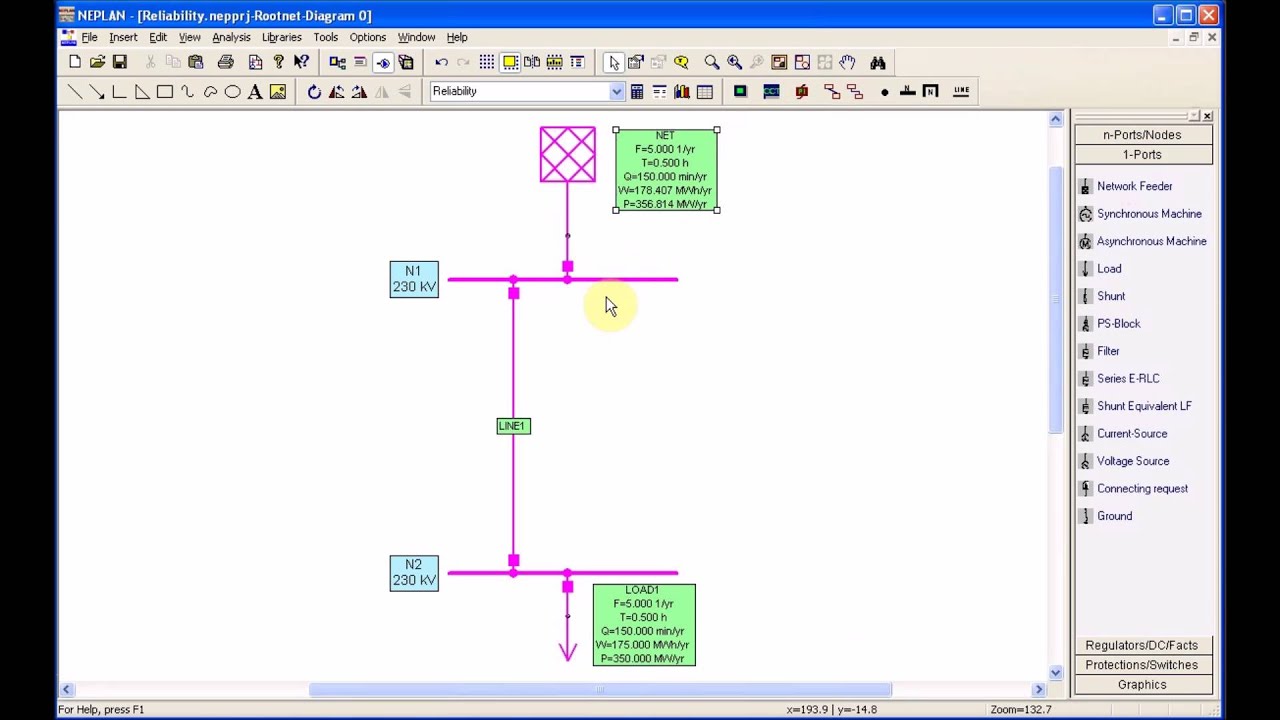Switch to 1-Ports palette section

coord(1142,155)
